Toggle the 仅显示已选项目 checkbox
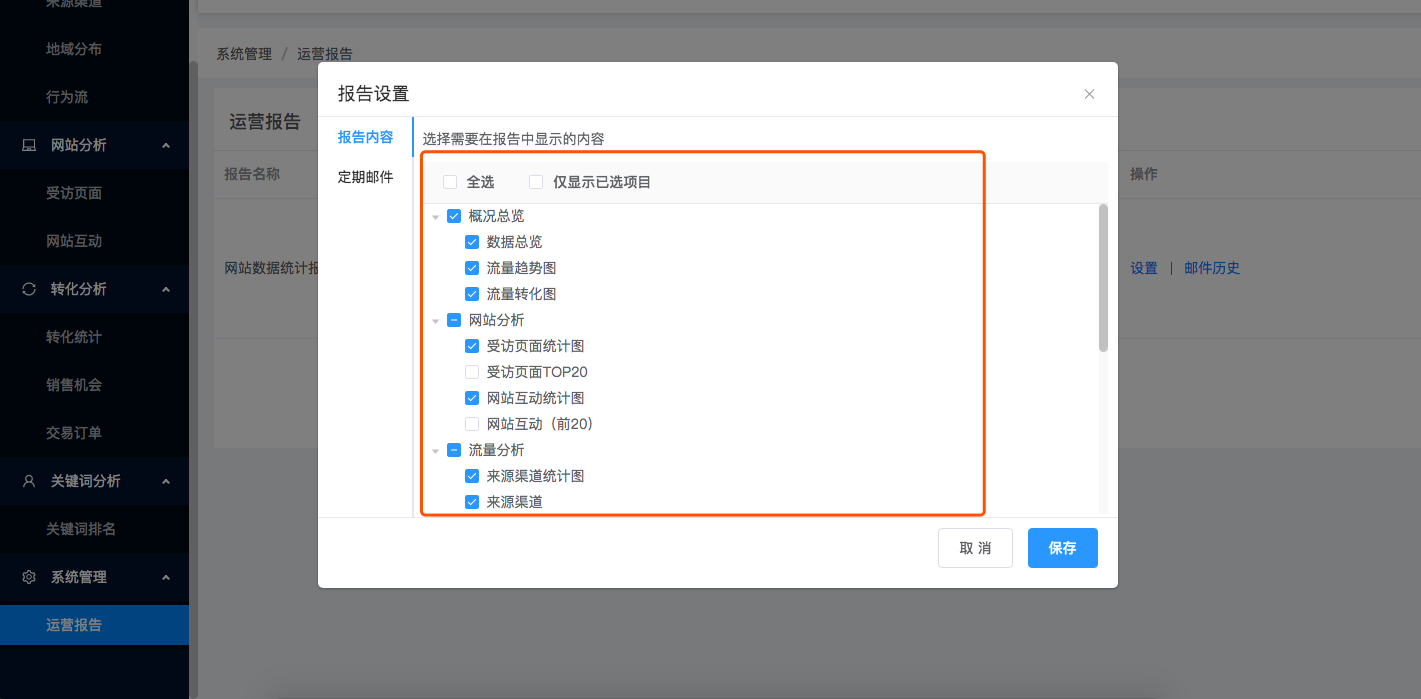This screenshot has height=699, width=1421. (536, 182)
